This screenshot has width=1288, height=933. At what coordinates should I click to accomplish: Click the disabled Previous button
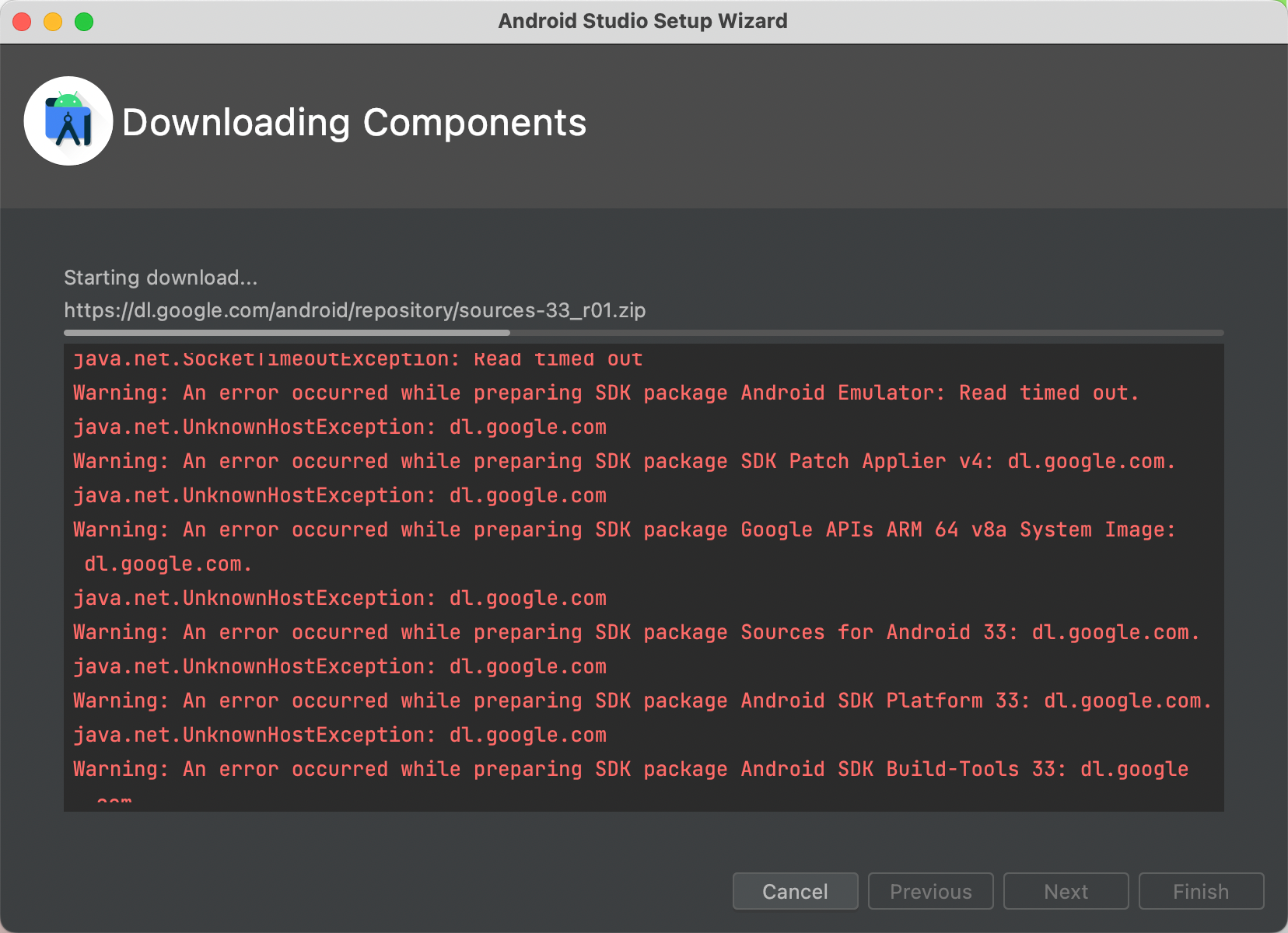pos(930,891)
